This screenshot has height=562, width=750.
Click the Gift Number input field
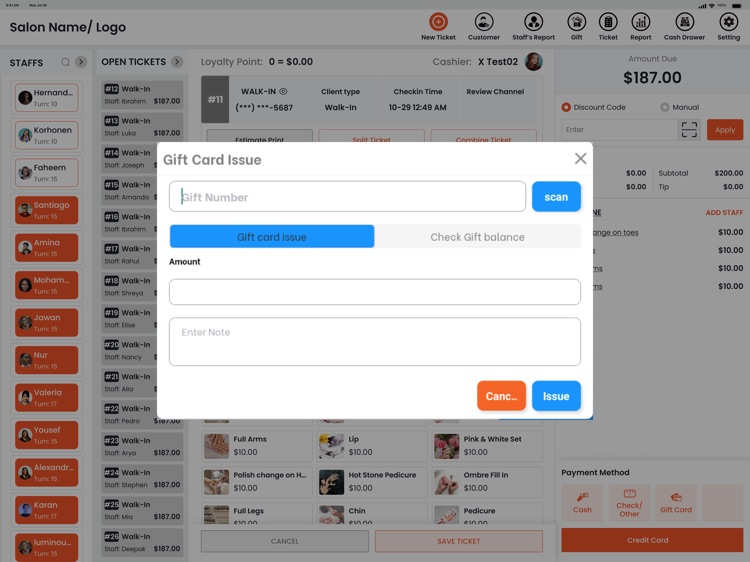(347, 197)
